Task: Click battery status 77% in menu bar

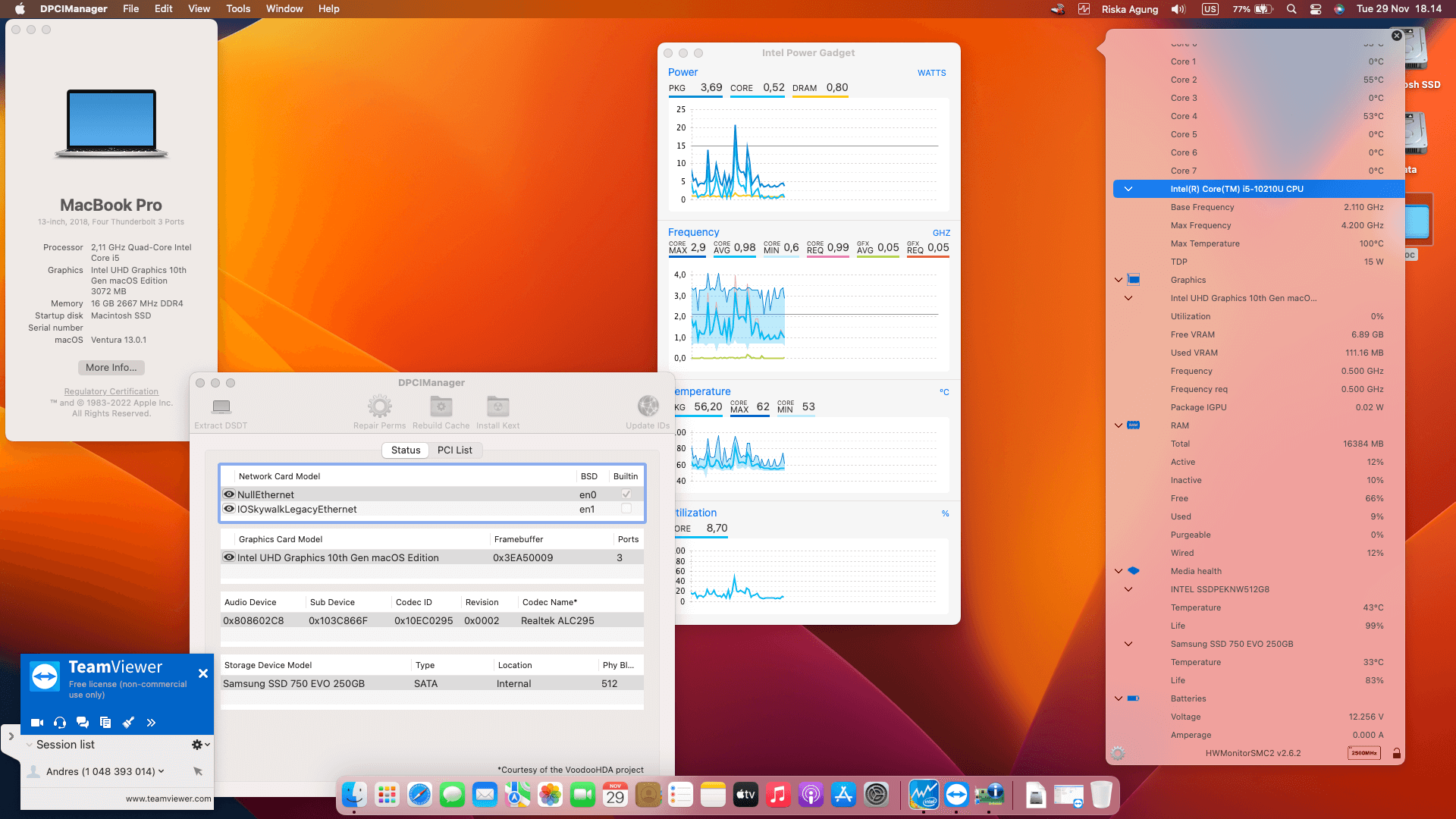Action: [x=1253, y=9]
